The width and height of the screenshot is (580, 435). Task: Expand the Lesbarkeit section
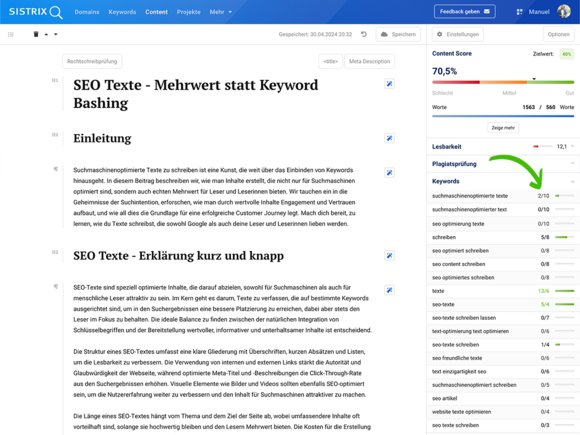click(x=503, y=146)
